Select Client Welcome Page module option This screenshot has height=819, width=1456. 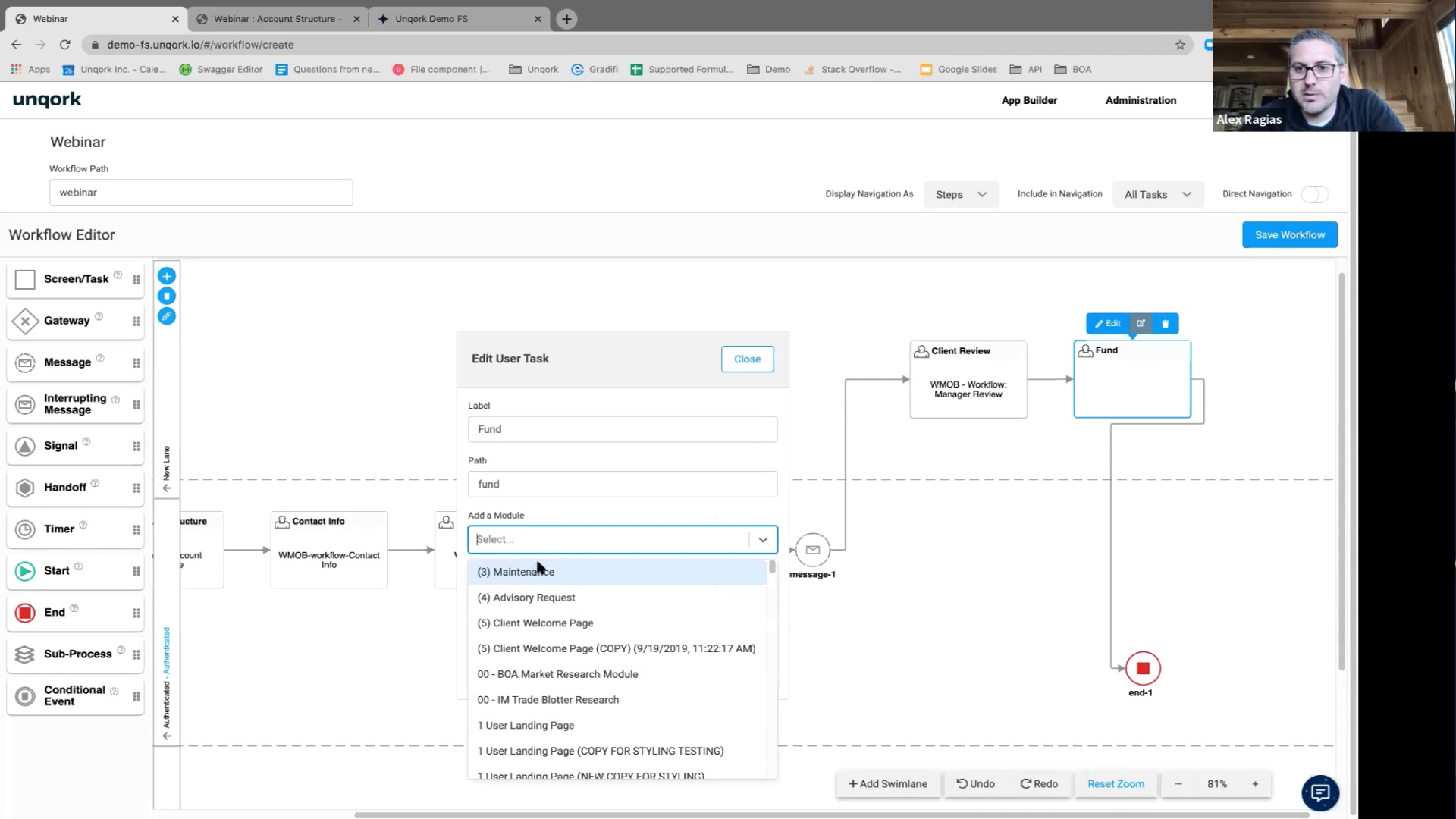(x=536, y=622)
